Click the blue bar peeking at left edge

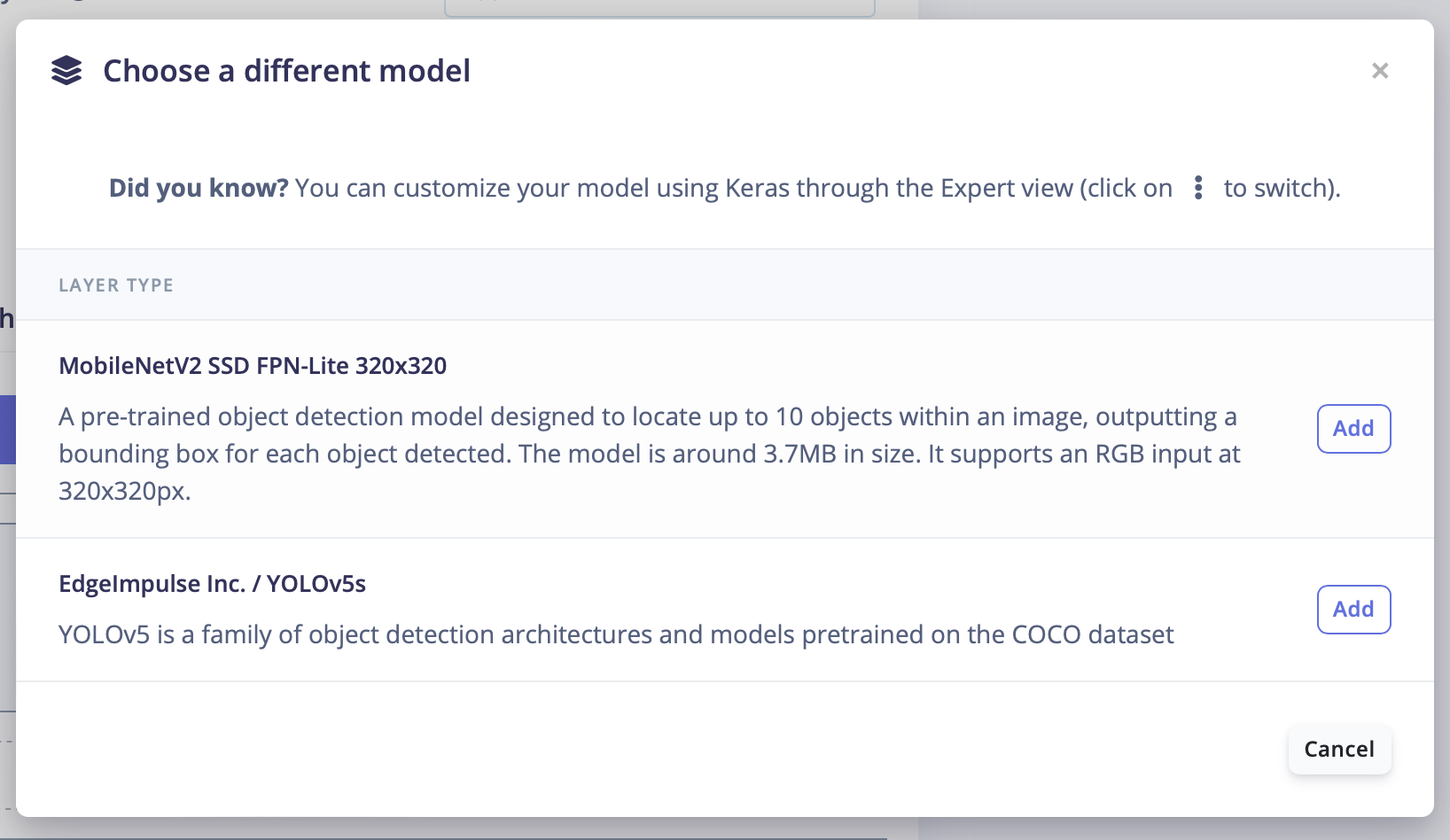click(7, 430)
